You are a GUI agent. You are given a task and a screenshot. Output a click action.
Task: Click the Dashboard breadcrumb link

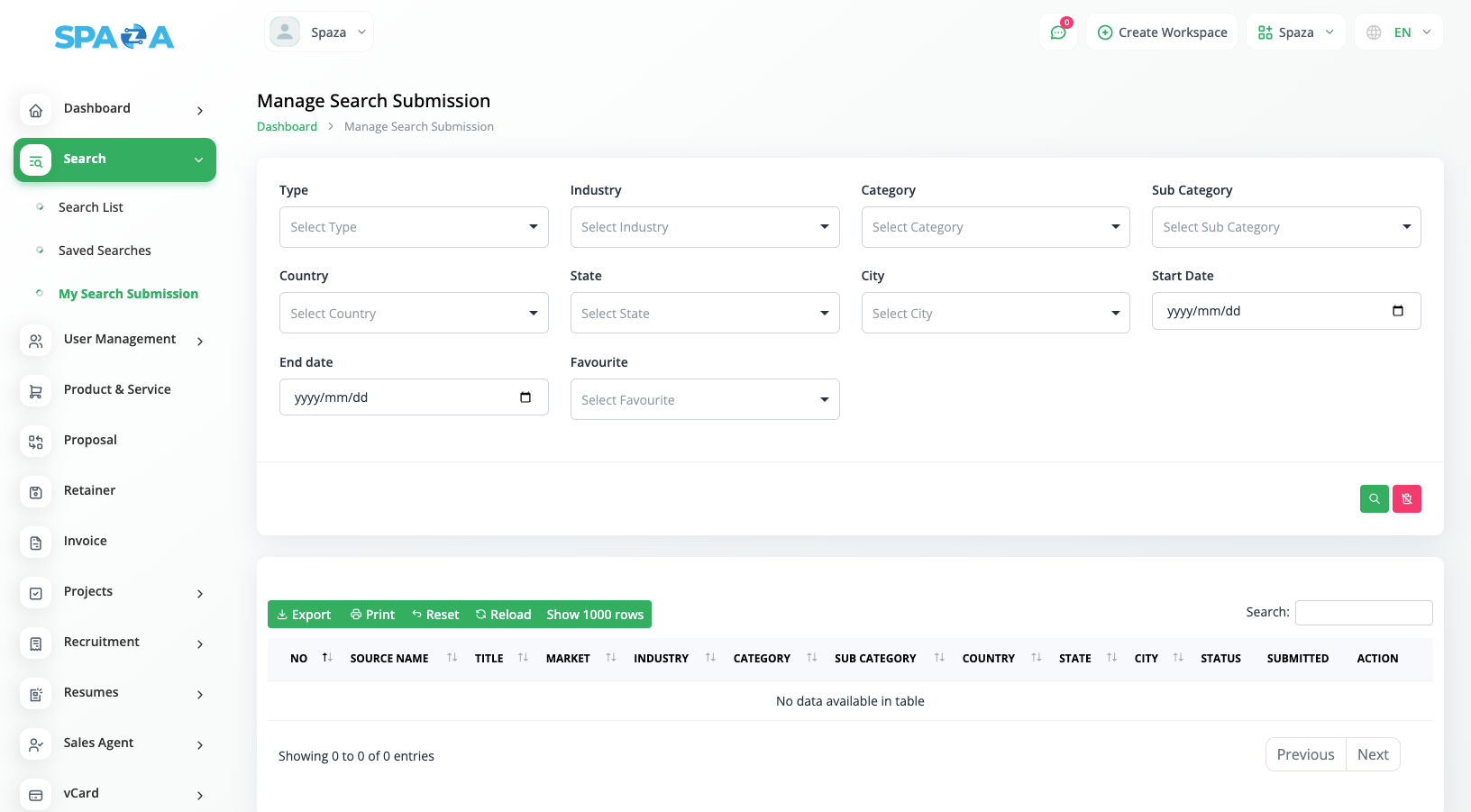[287, 127]
